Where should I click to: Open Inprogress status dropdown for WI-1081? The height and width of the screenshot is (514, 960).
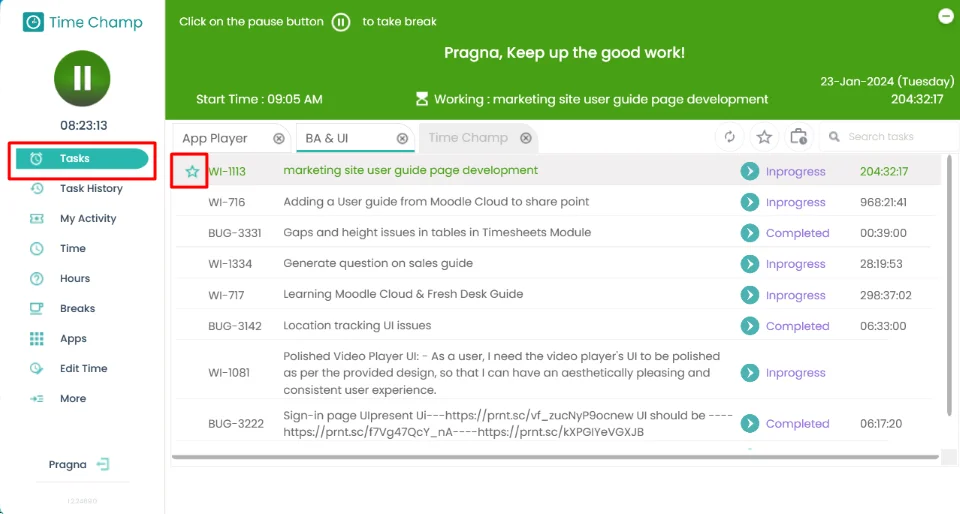click(x=795, y=373)
